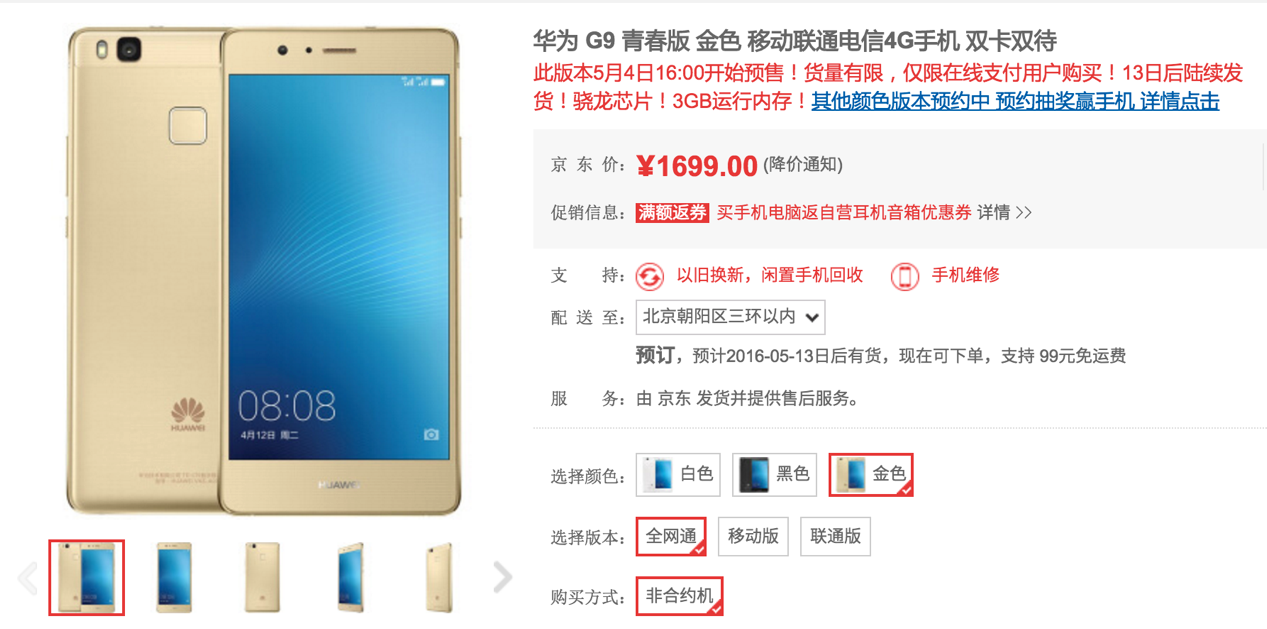Screen dimensions: 1267x629
Task: Select the 非合约机 purchase method
Action: point(680,597)
